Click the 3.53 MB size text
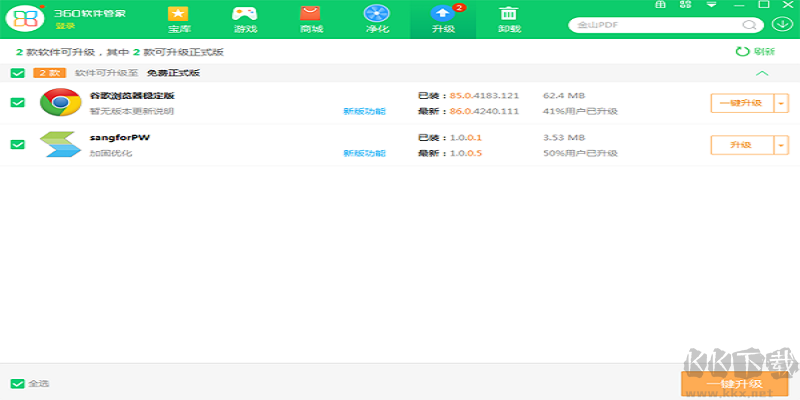Image resolution: width=800 pixels, height=400 pixels. tap(564, 137)
